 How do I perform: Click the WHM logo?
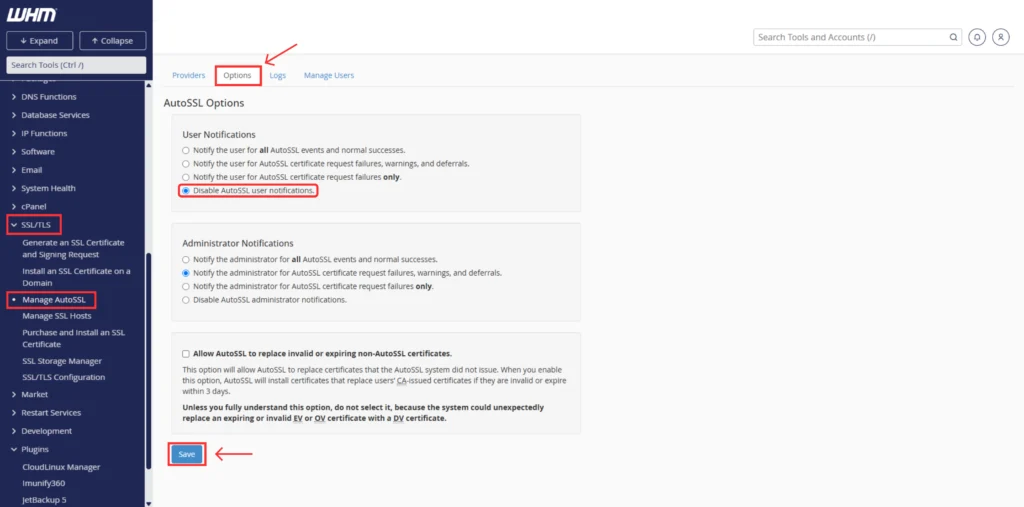click(x=31, y=15)
